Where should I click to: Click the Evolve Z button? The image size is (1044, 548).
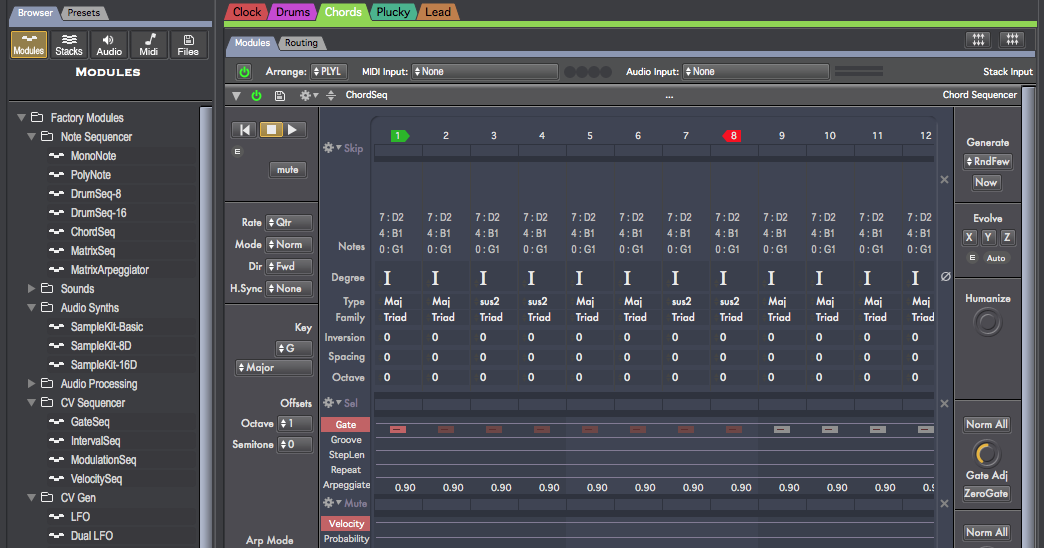pyautogui.click(x=1007, y=237)
